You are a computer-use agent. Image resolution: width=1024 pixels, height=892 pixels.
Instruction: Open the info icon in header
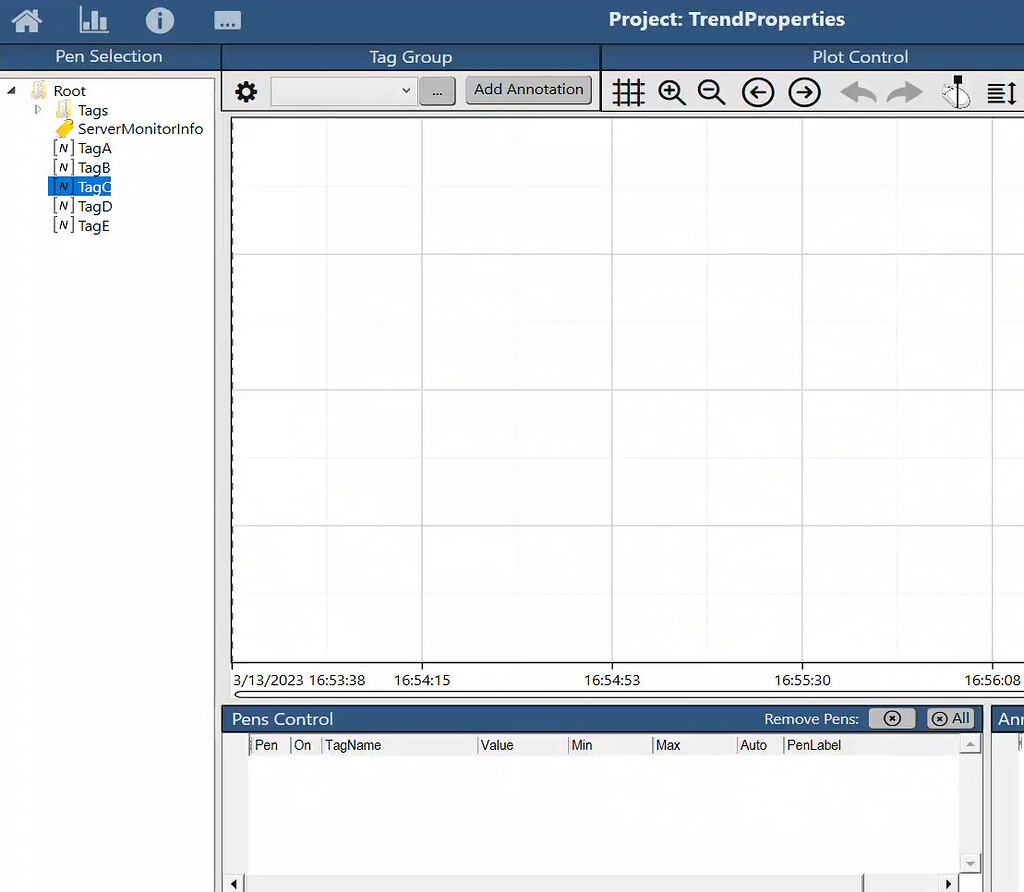159,20
